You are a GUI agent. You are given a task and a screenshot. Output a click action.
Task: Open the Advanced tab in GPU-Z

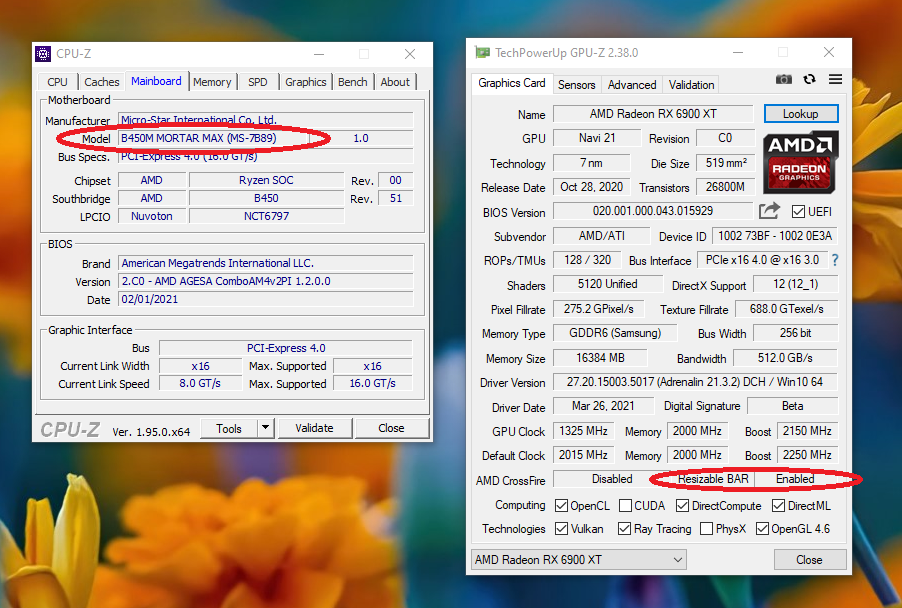click(632, 85)
